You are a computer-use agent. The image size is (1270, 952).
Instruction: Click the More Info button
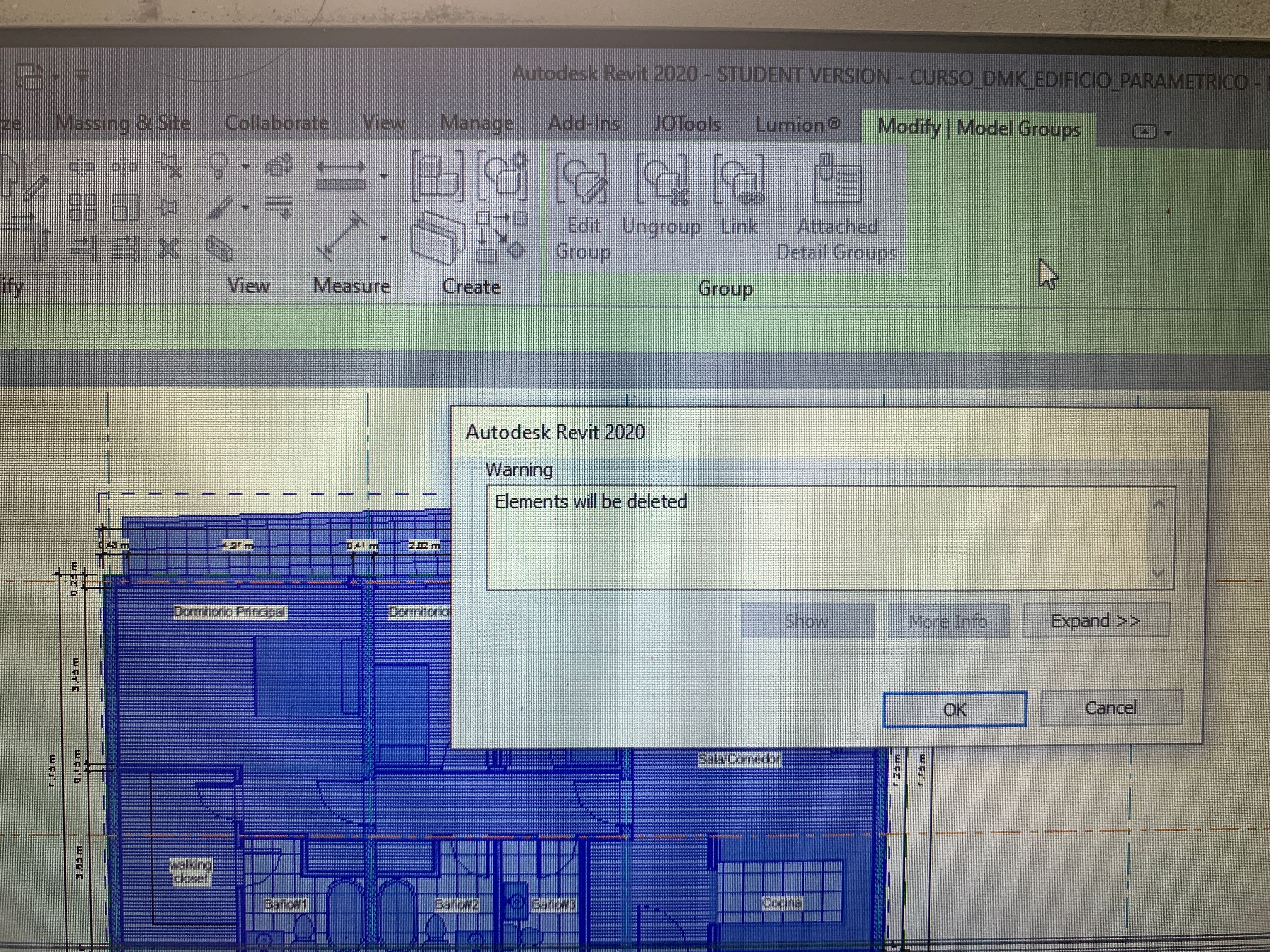[948, 621]
